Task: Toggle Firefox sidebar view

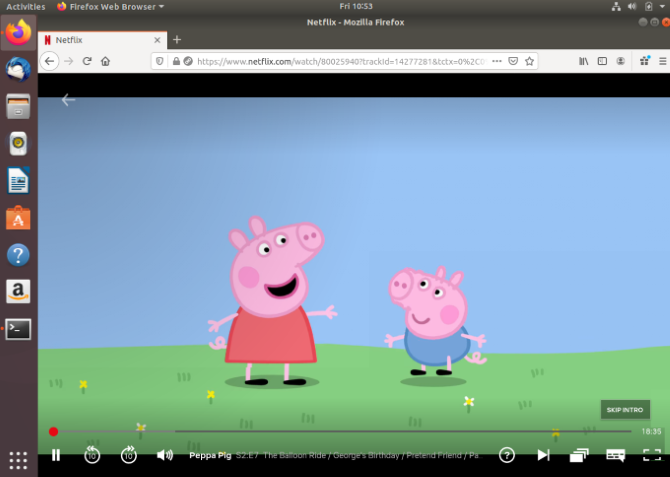Action: [602, 61]
